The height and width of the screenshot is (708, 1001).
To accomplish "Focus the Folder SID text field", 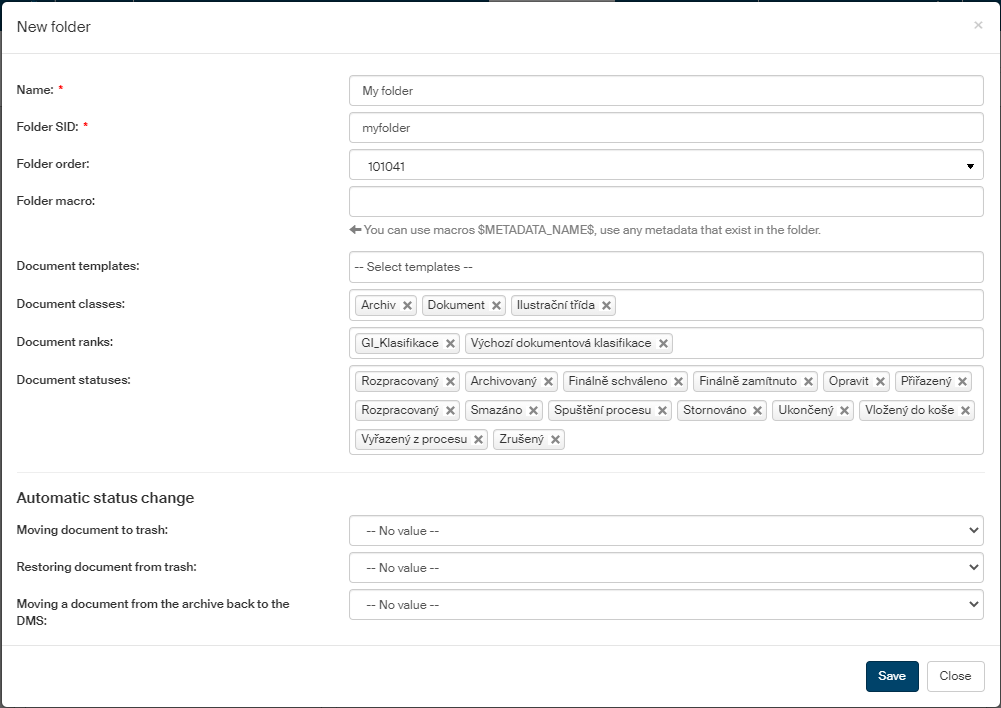I will pos(666,128).
